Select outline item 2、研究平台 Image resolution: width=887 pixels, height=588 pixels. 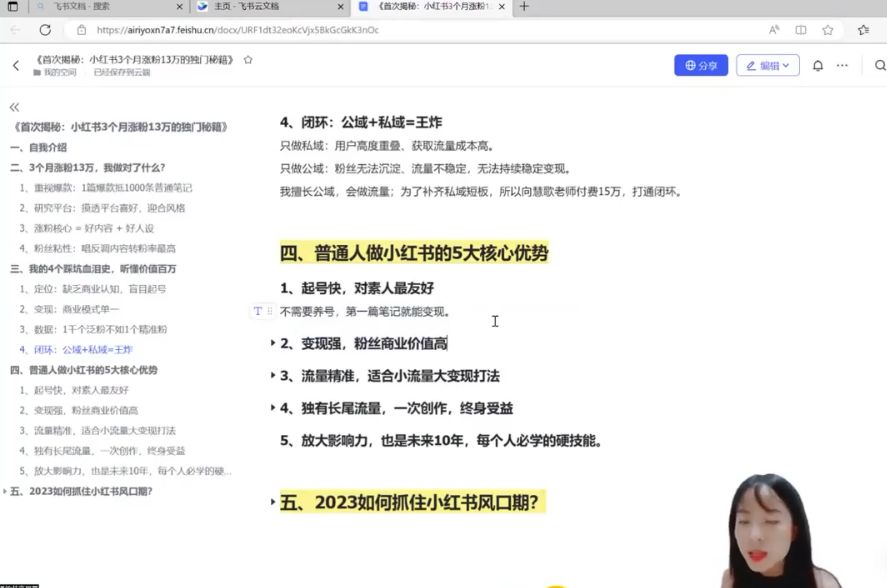tap(102, 208)
